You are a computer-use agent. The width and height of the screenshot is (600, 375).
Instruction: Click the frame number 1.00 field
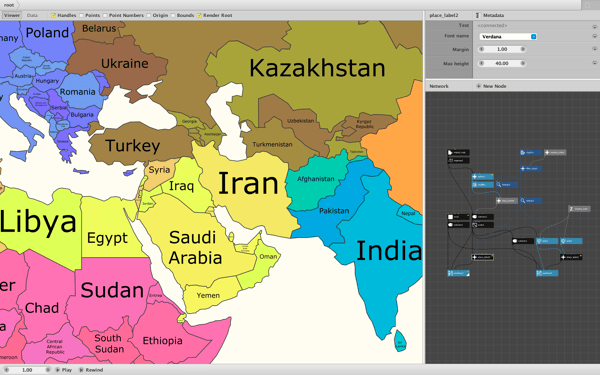click(27, 370)
